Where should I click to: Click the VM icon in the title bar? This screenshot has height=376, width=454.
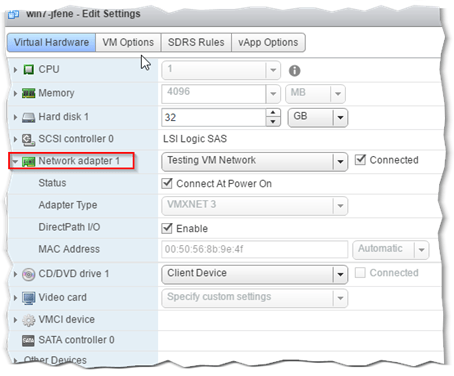[13, 15]
